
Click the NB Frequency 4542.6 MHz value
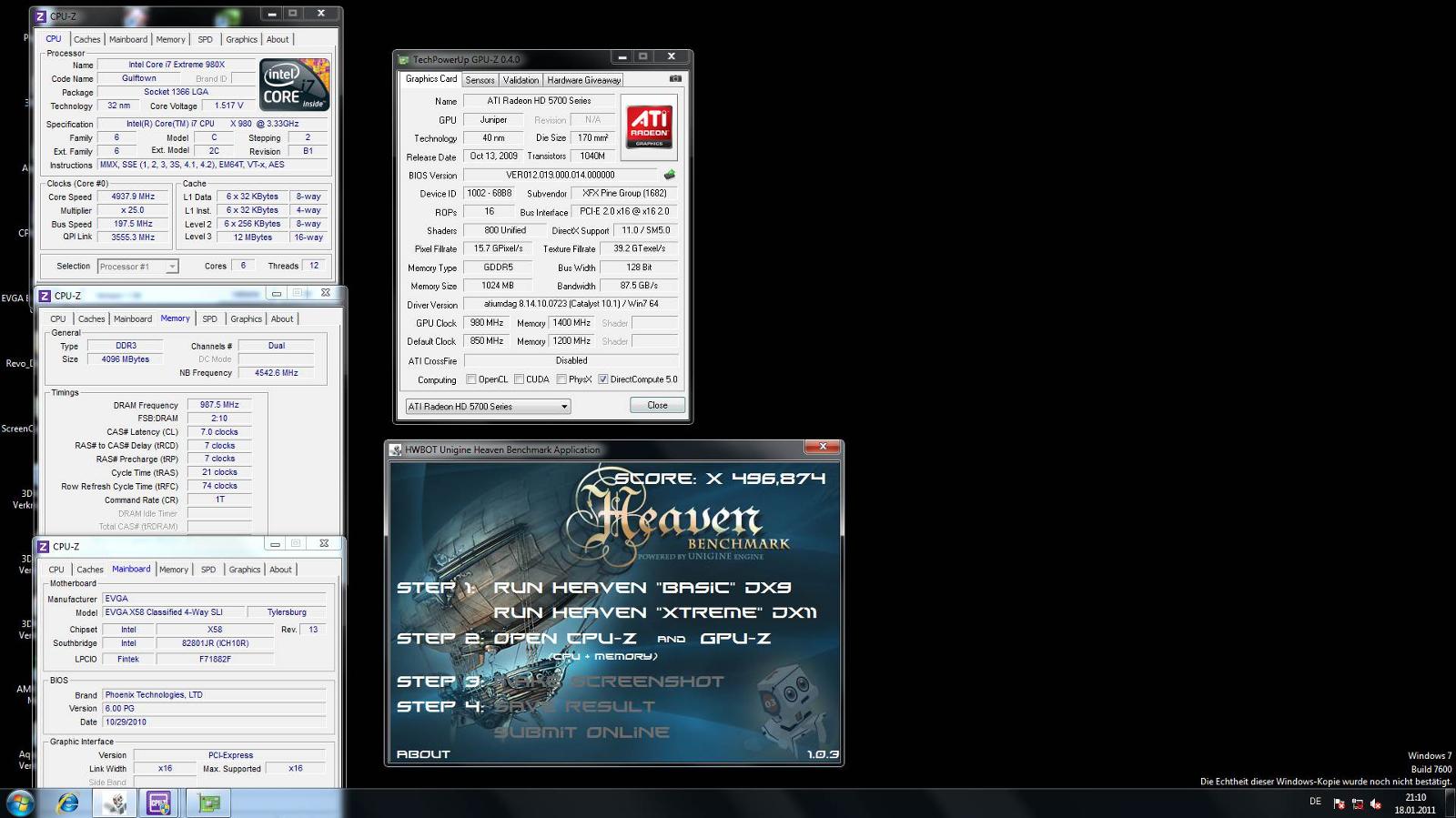276,373
